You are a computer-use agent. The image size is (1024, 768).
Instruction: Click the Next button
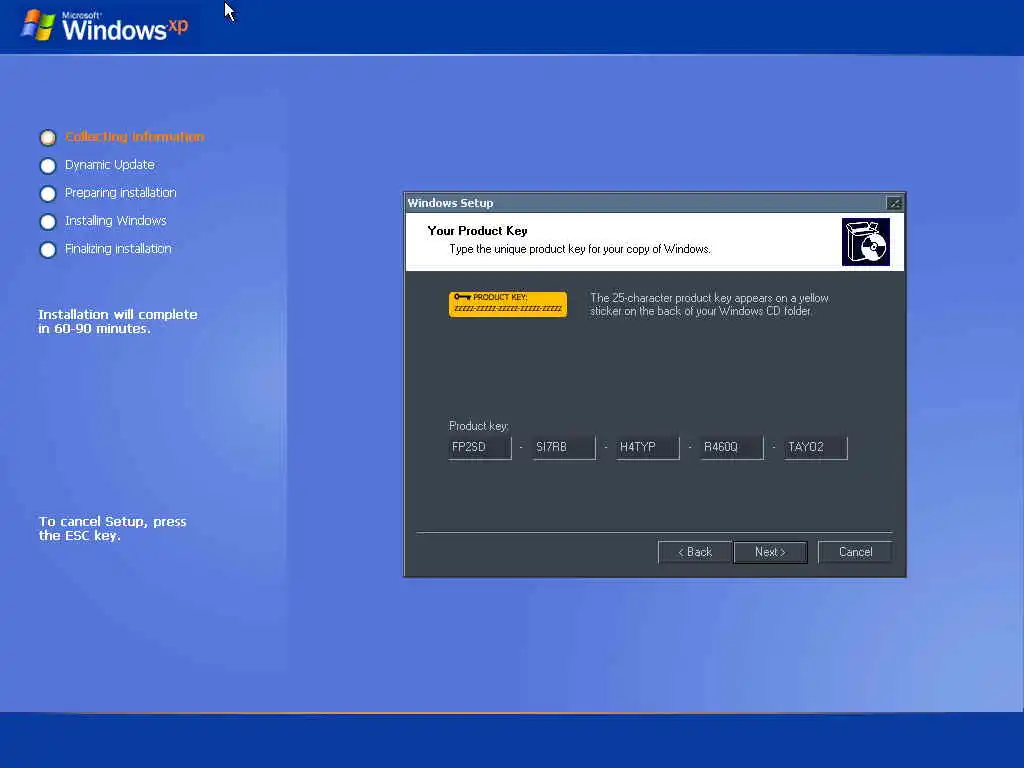[770, 552]
